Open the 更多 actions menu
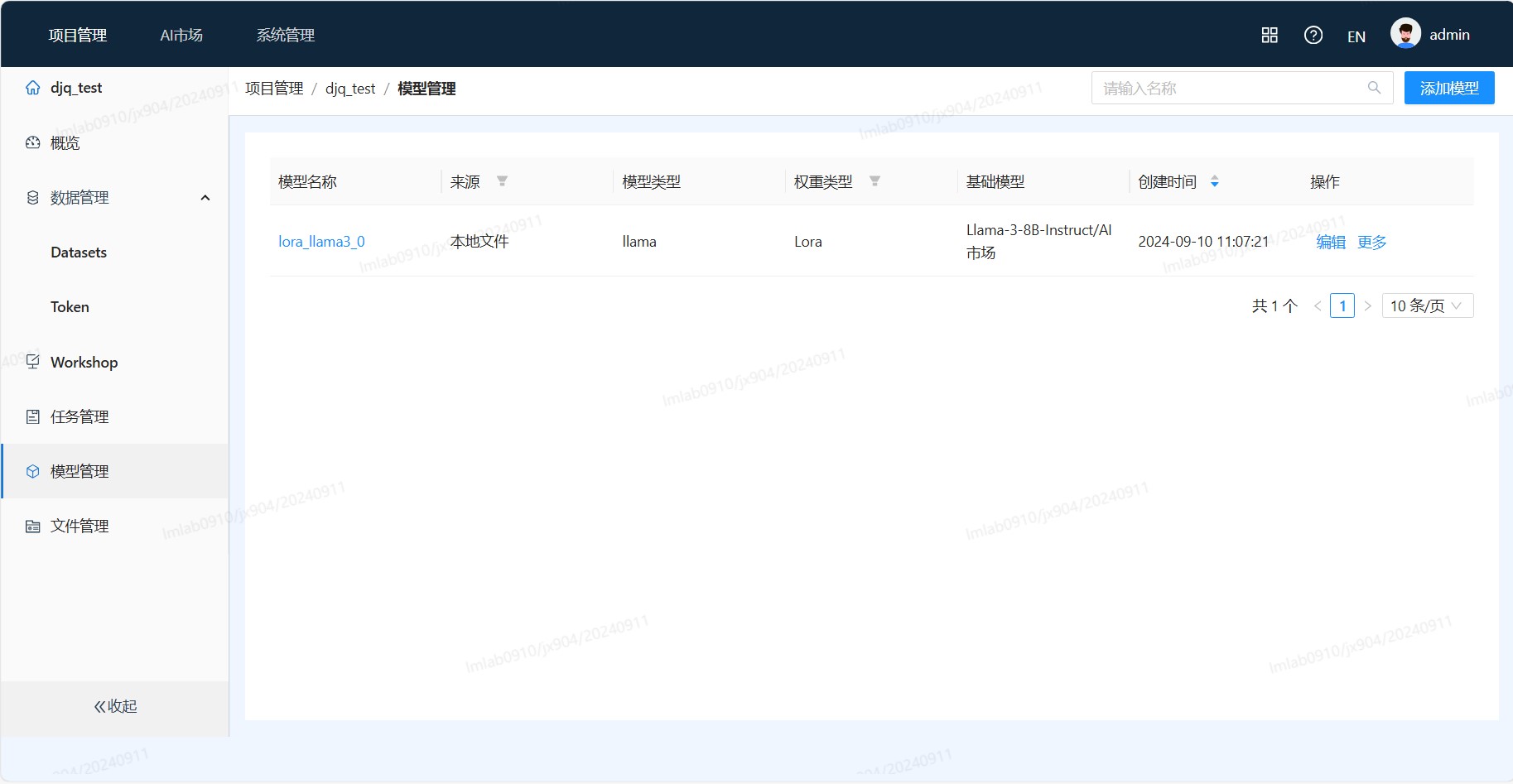The image size is (1513, 784). pos(1371,242)
